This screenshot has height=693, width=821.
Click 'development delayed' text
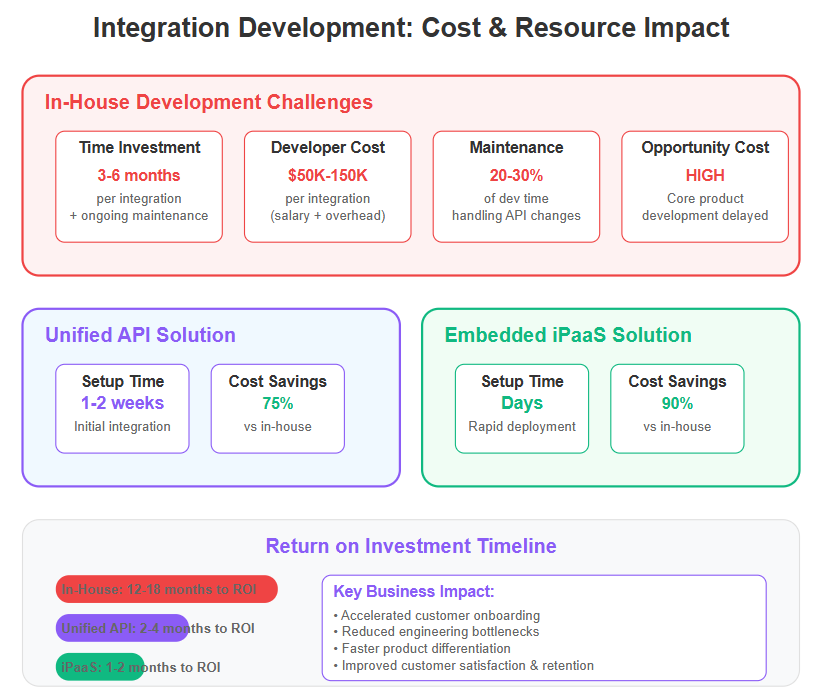coord(705,216)
